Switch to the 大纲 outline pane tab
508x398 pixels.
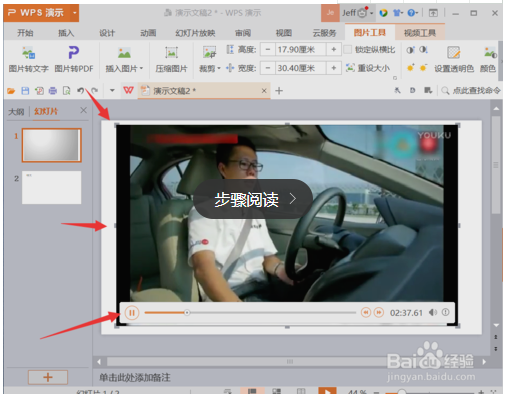point(16,111)
